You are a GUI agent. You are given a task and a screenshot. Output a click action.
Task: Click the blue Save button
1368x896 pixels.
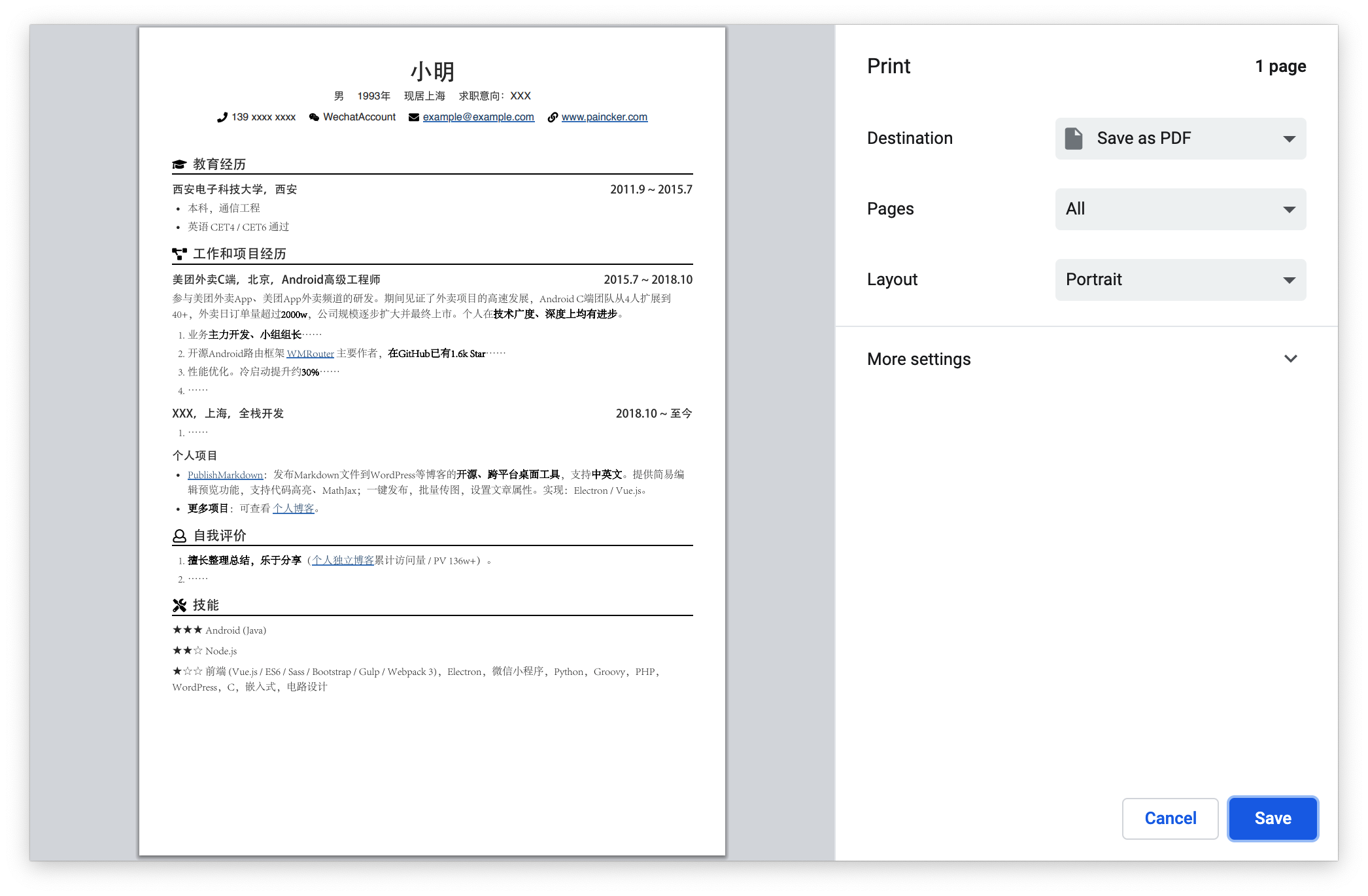click(x=1273, y=818)
